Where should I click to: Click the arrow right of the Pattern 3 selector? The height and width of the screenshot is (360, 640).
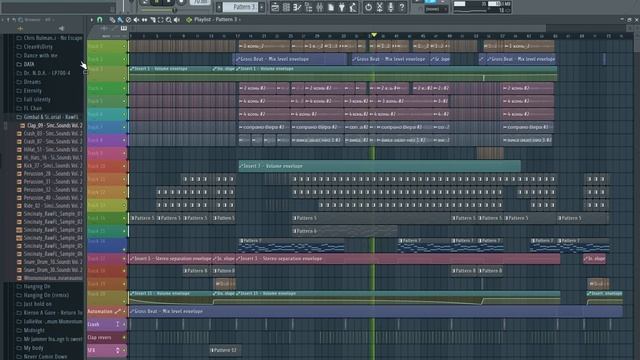click(x=262, y=7)
